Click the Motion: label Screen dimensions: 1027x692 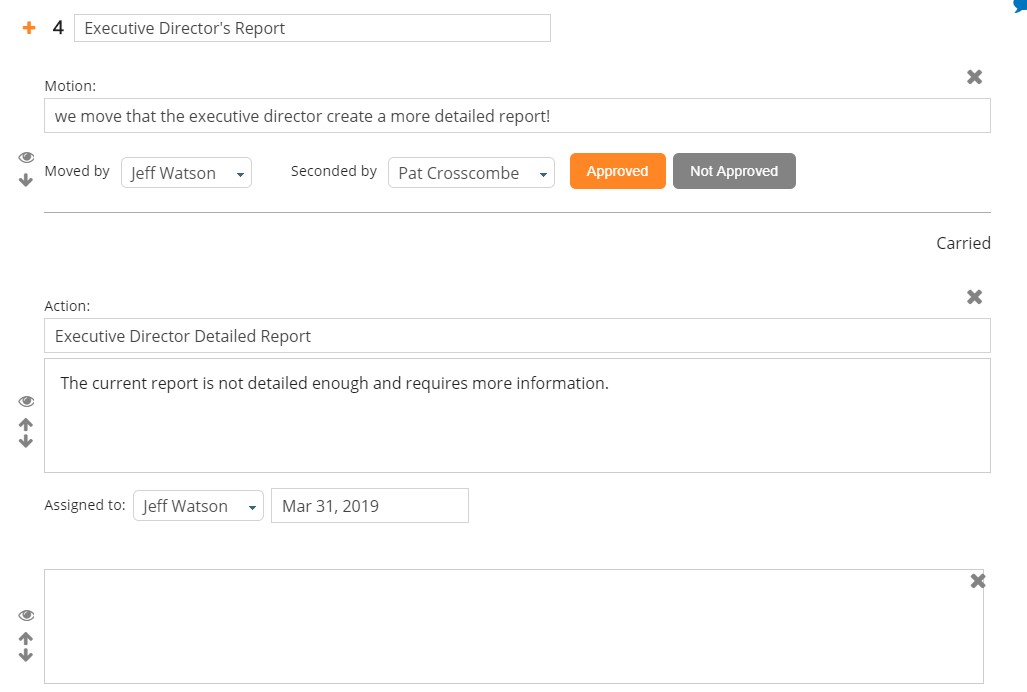[x=70, y=86]
